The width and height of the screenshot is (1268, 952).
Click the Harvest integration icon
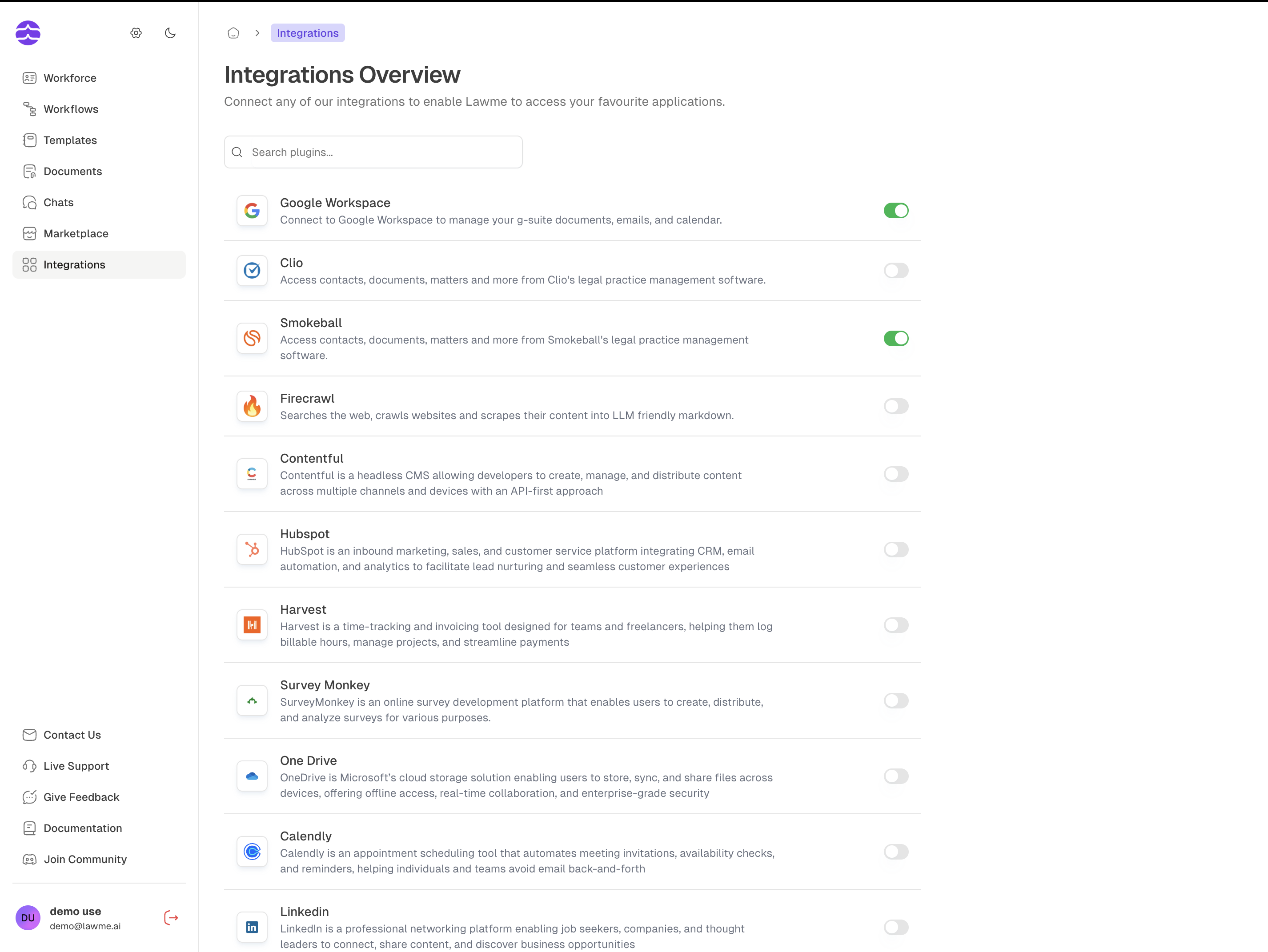coord(252,625)
